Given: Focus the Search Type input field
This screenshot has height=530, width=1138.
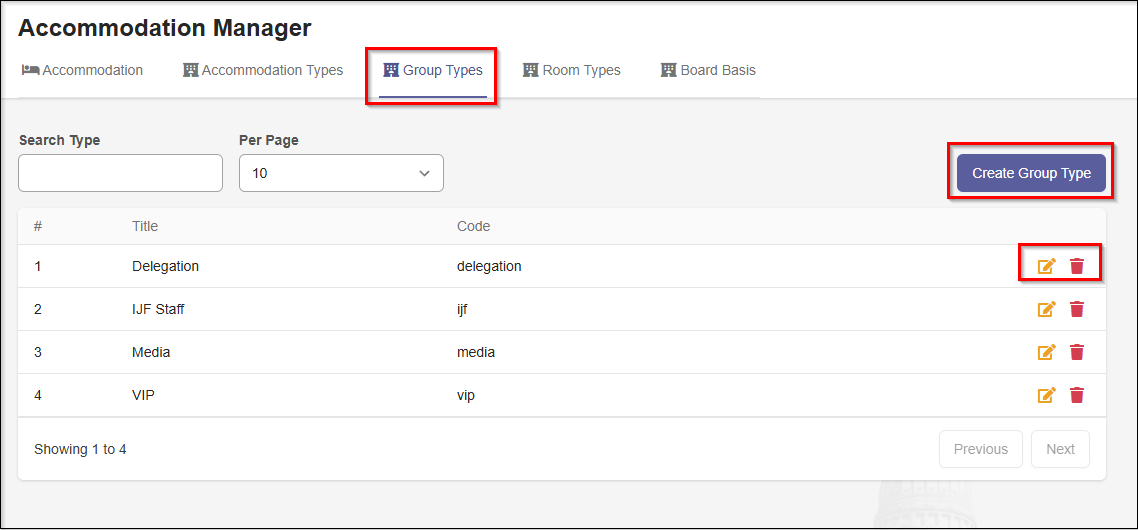Looking at the screenshot, I should coord(120,173).
